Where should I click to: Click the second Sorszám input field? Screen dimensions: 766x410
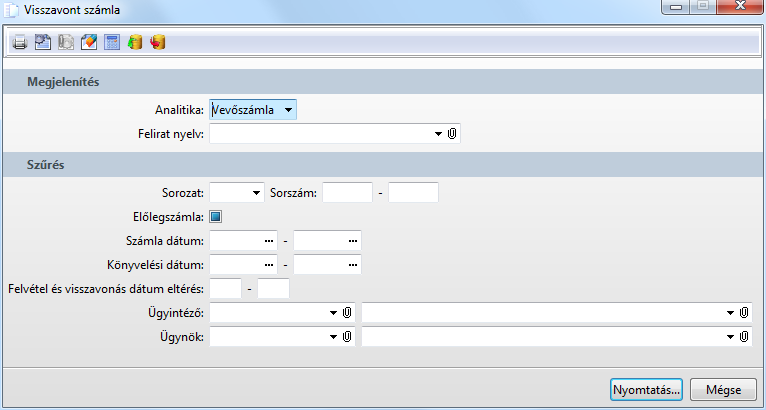click(x=413, y=193)
